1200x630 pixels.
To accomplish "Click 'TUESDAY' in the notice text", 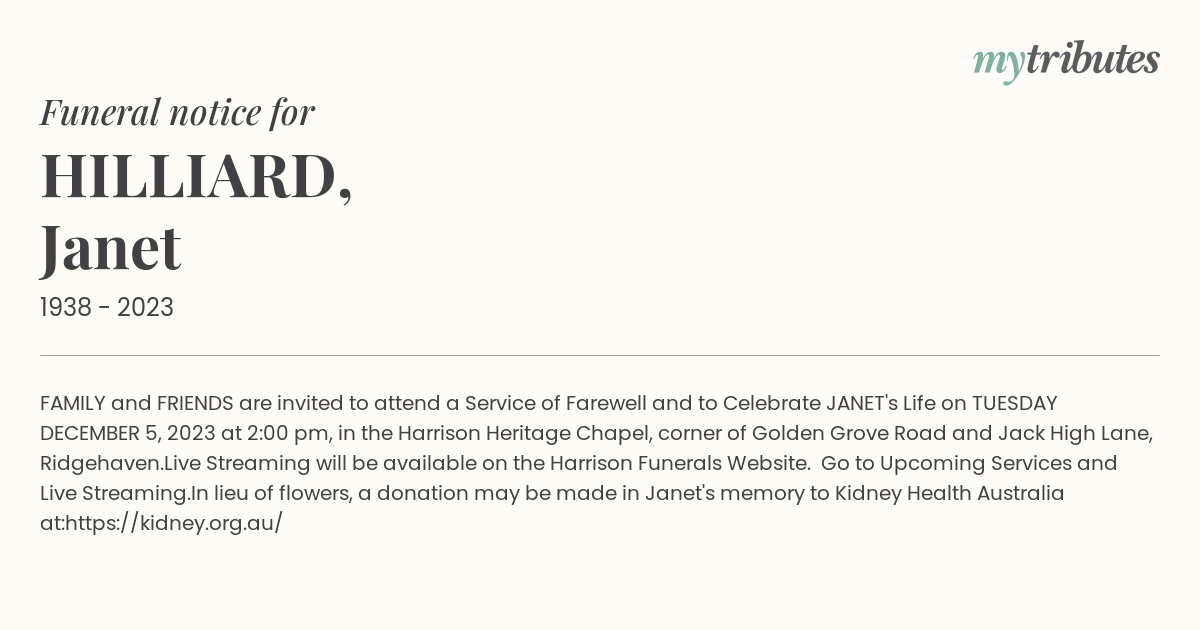I will click(1014, 403).
